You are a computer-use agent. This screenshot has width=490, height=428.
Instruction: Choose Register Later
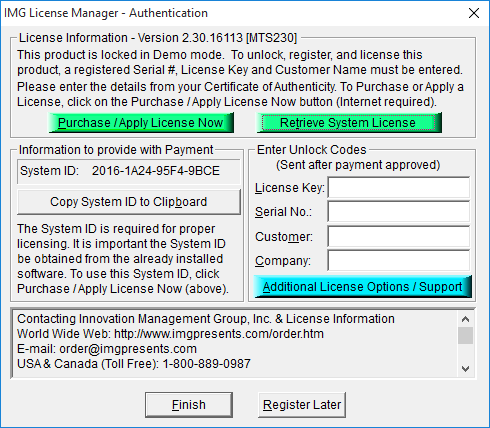click(x=302, y=405)
